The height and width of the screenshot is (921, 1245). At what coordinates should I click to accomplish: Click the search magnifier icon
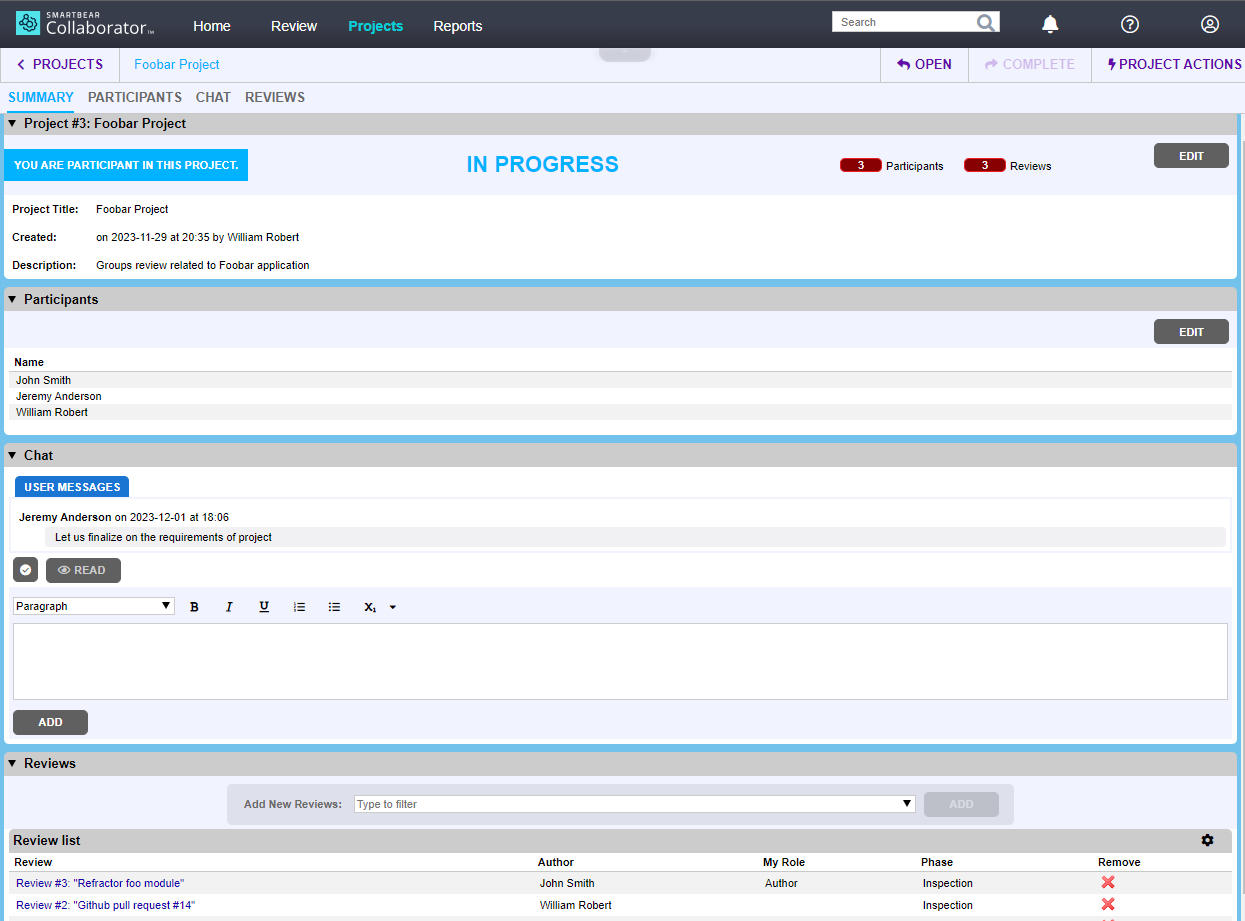(x=985, y=23)
